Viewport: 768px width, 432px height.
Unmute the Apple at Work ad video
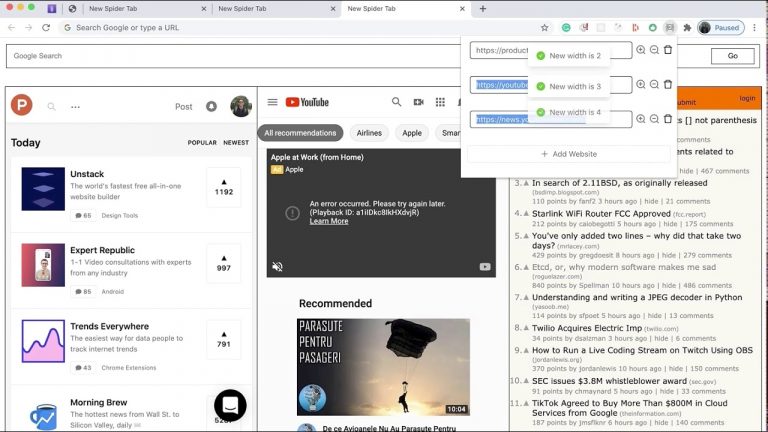(x=277, y=266)
